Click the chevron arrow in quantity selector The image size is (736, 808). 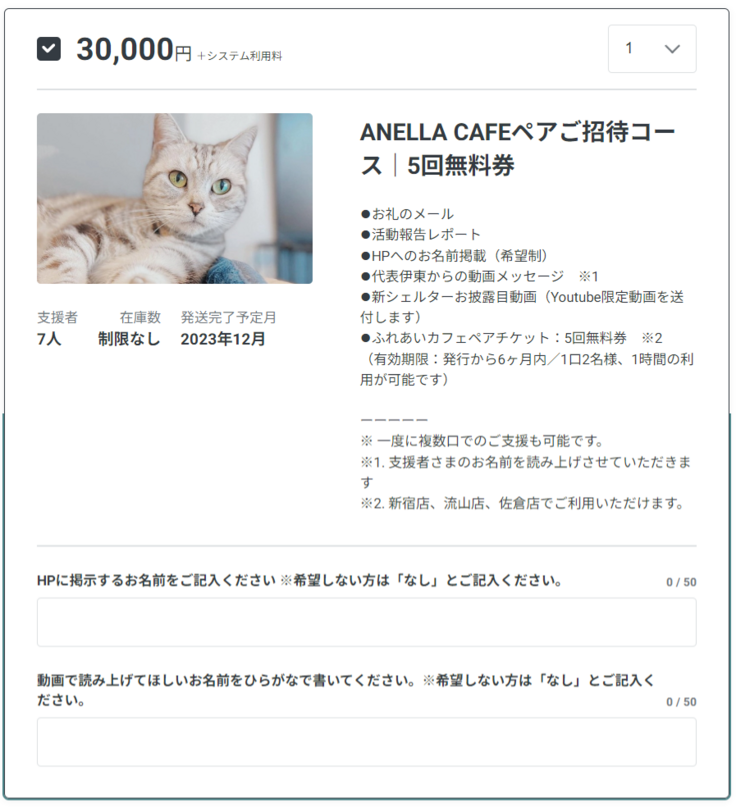(672, 49)
